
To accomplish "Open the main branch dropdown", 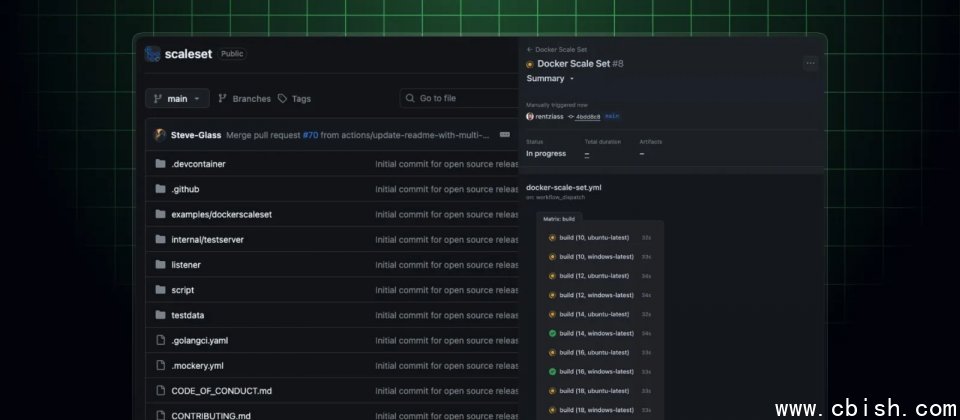I will coord(177,99).
